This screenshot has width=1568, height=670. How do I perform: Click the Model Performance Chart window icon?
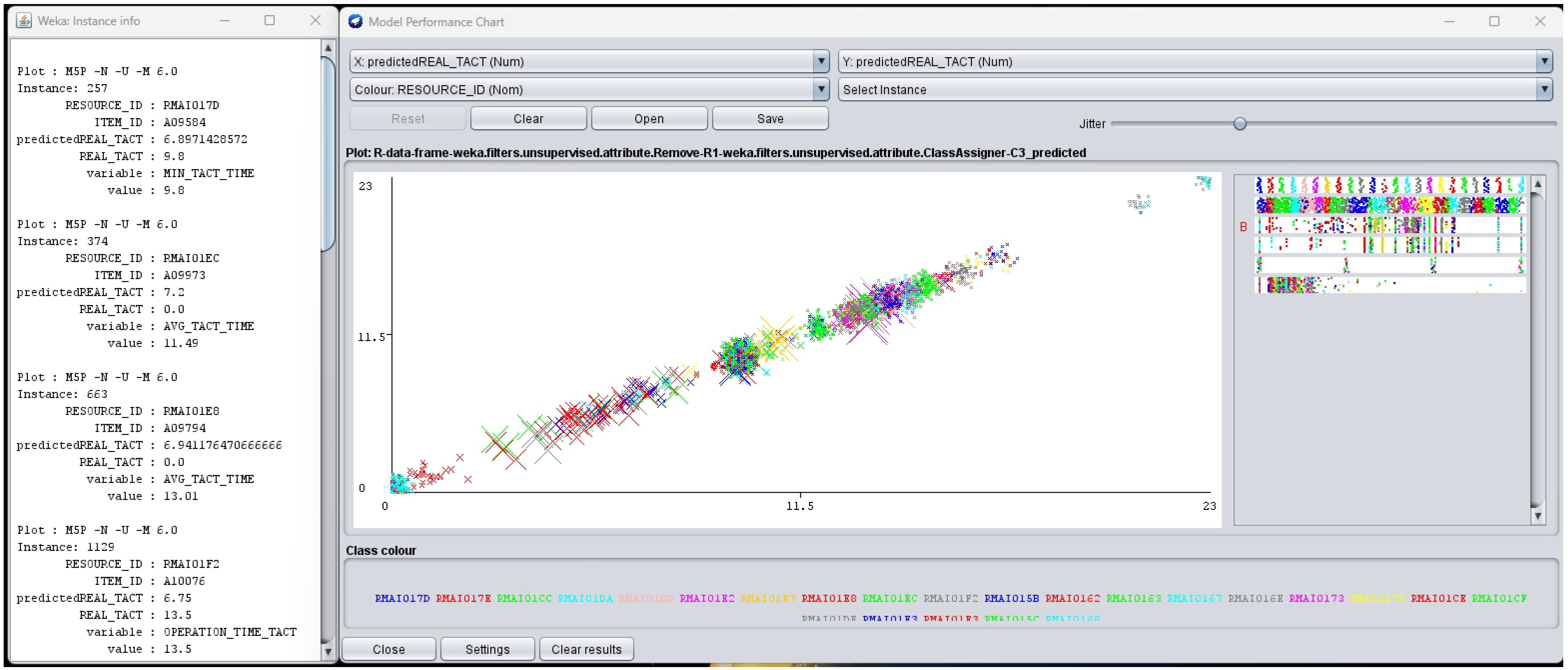point(355,21)
